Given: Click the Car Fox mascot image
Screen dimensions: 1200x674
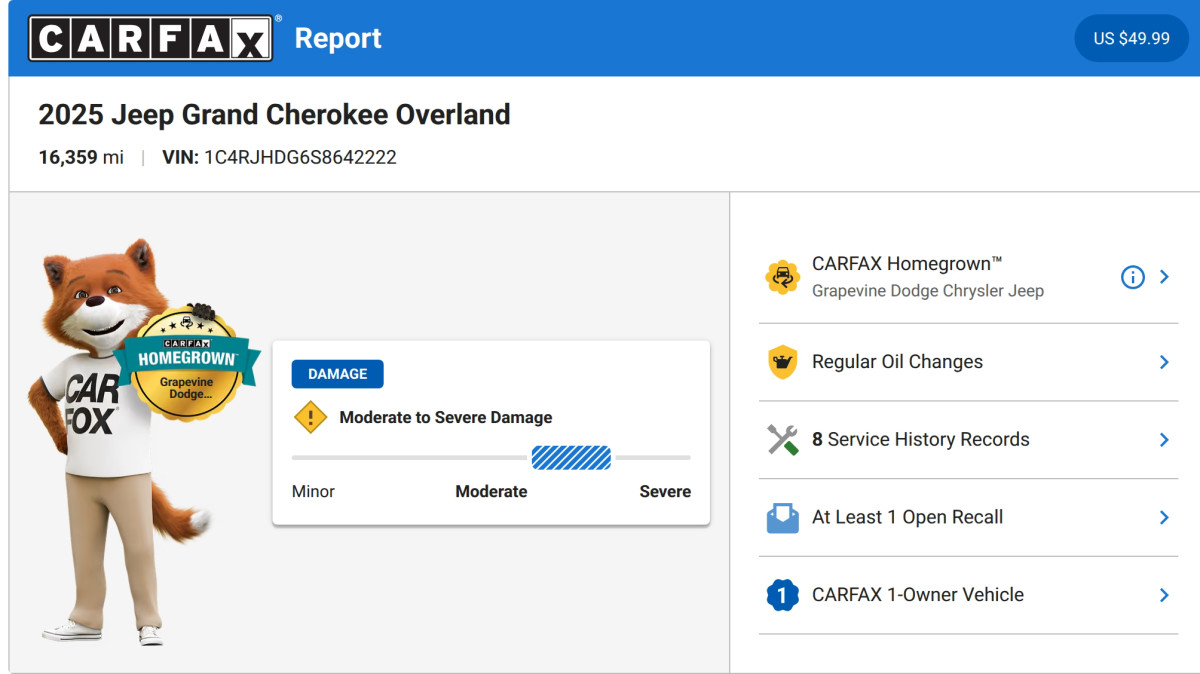Looking at the screenshot, I should [x=120, y=440].
